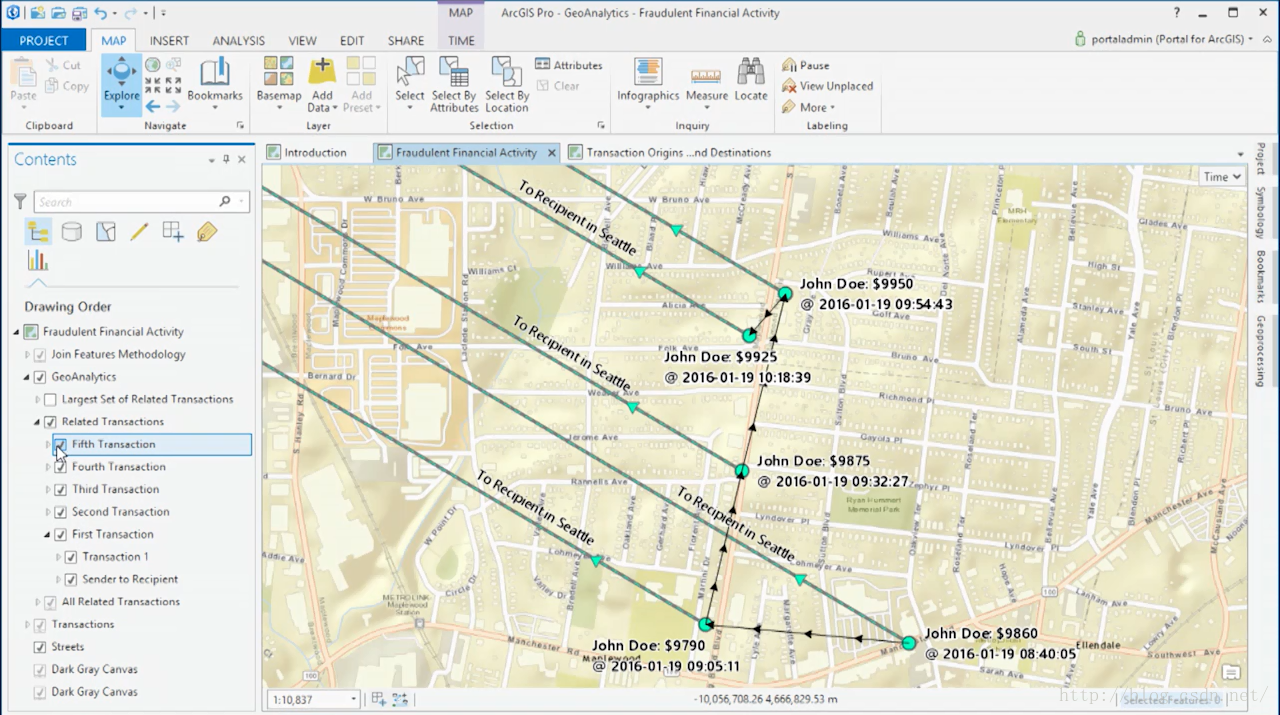The image size is (1280, 715).
Task: Switch to the EDIT ribbon tab
Action: pos(352,40)
